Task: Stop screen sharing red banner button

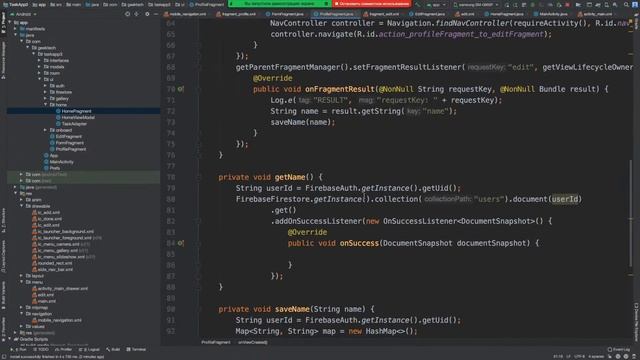Action: tap(372, 4)
